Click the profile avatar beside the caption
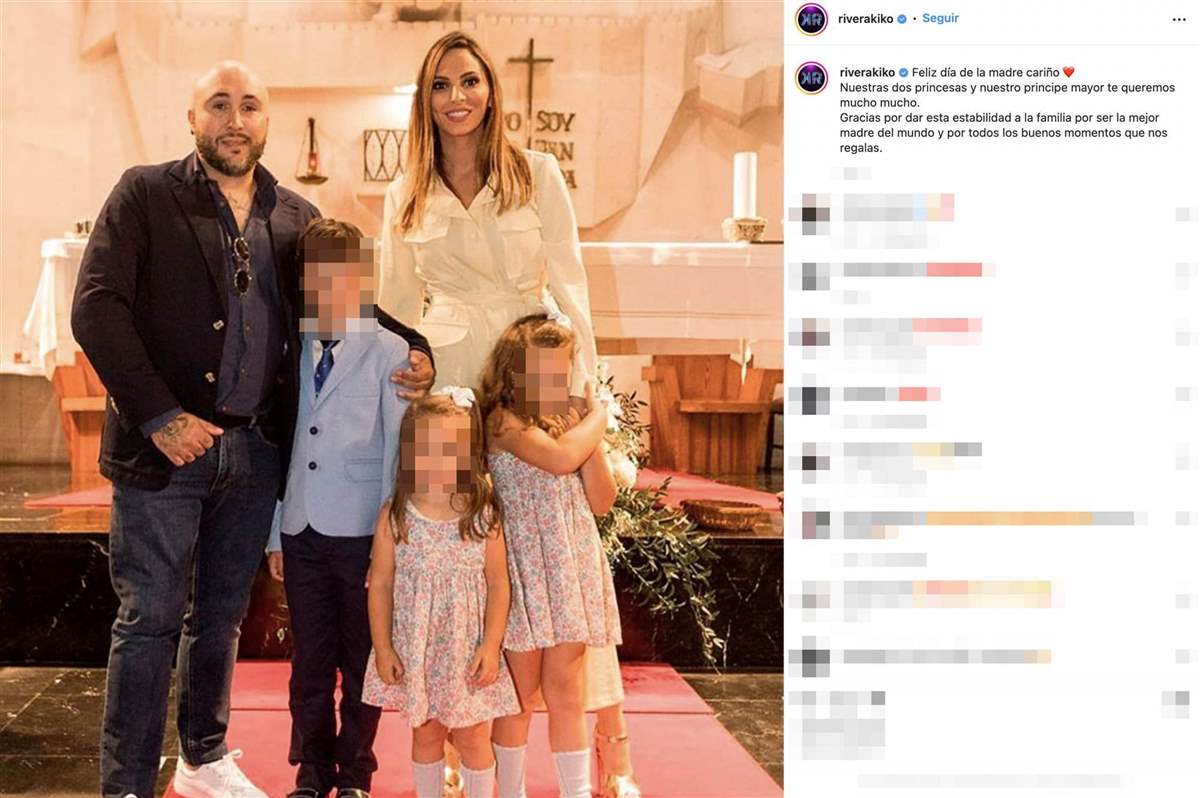1200x798 pixels. pyautogui.click(x=811, y=77)
